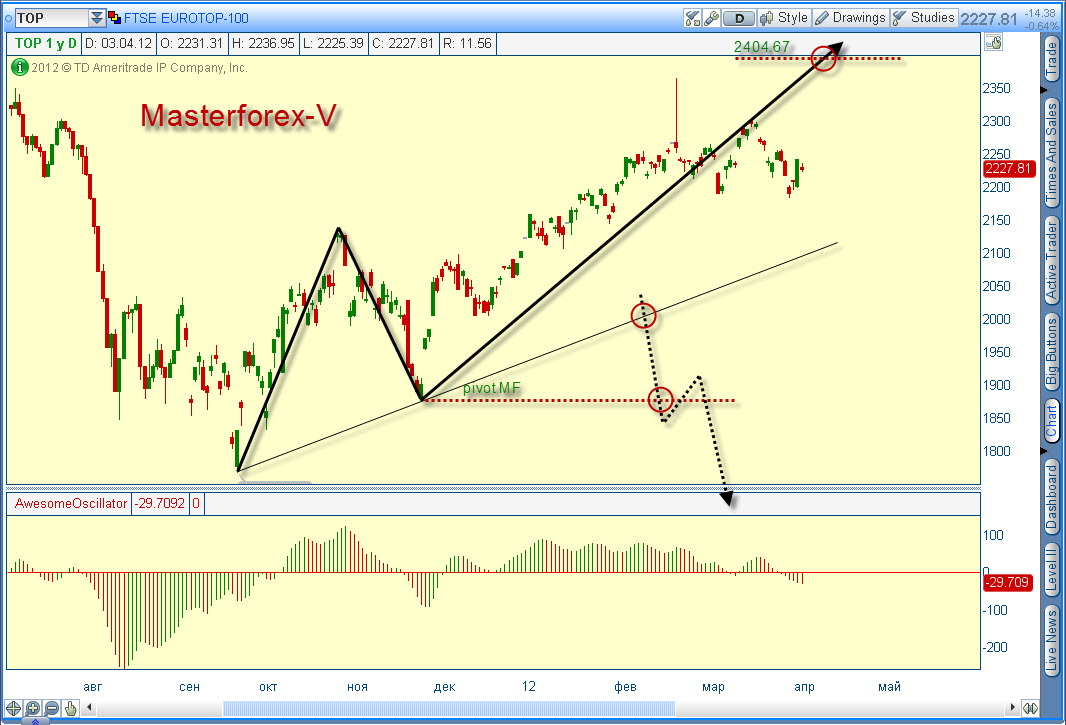Viewport: 1066px width, 725px height.
Task: Open the Style menu
Action: pyautogui.click(x=784, y=18)
